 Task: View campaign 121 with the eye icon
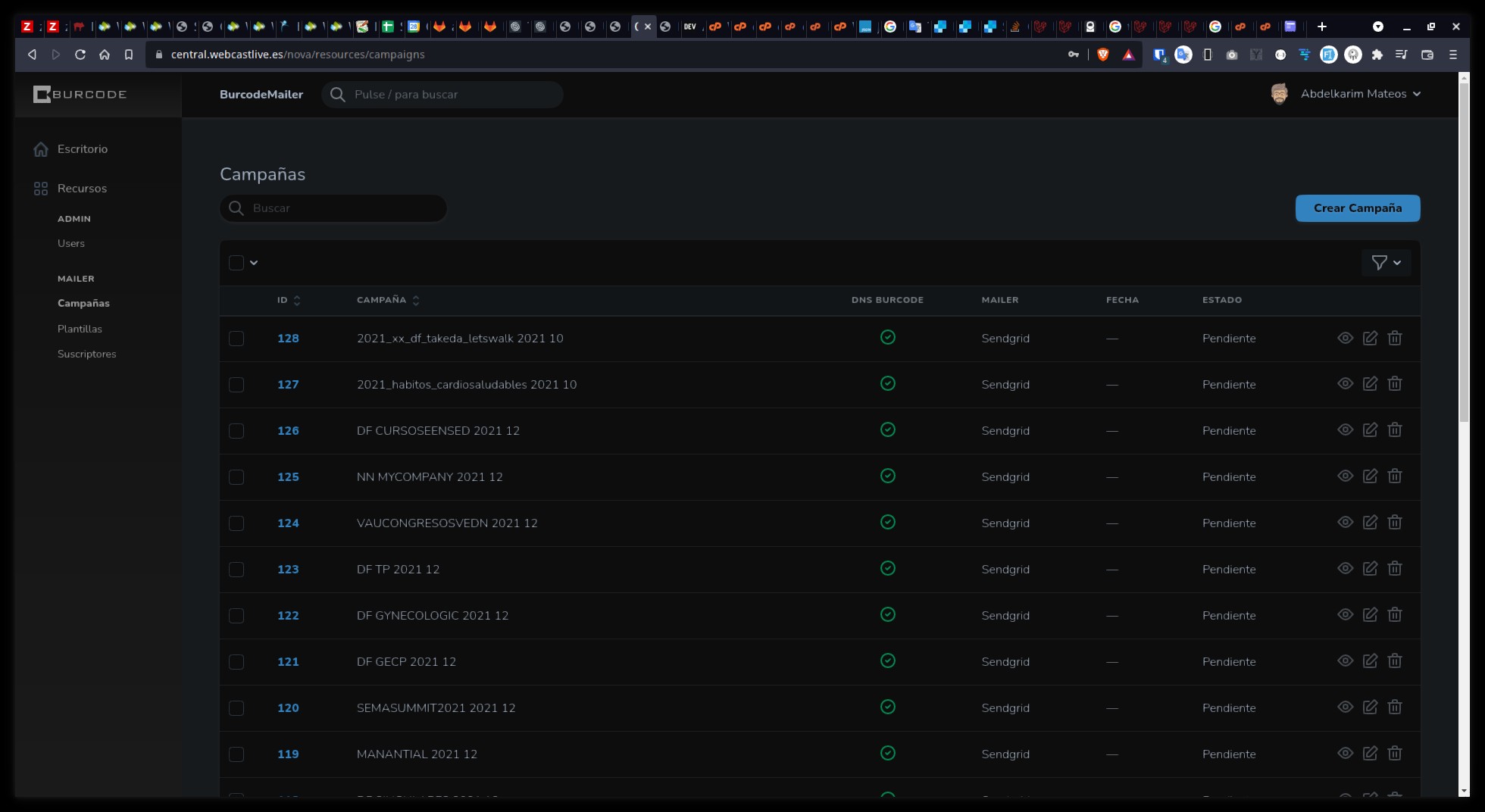point(1345,661)
